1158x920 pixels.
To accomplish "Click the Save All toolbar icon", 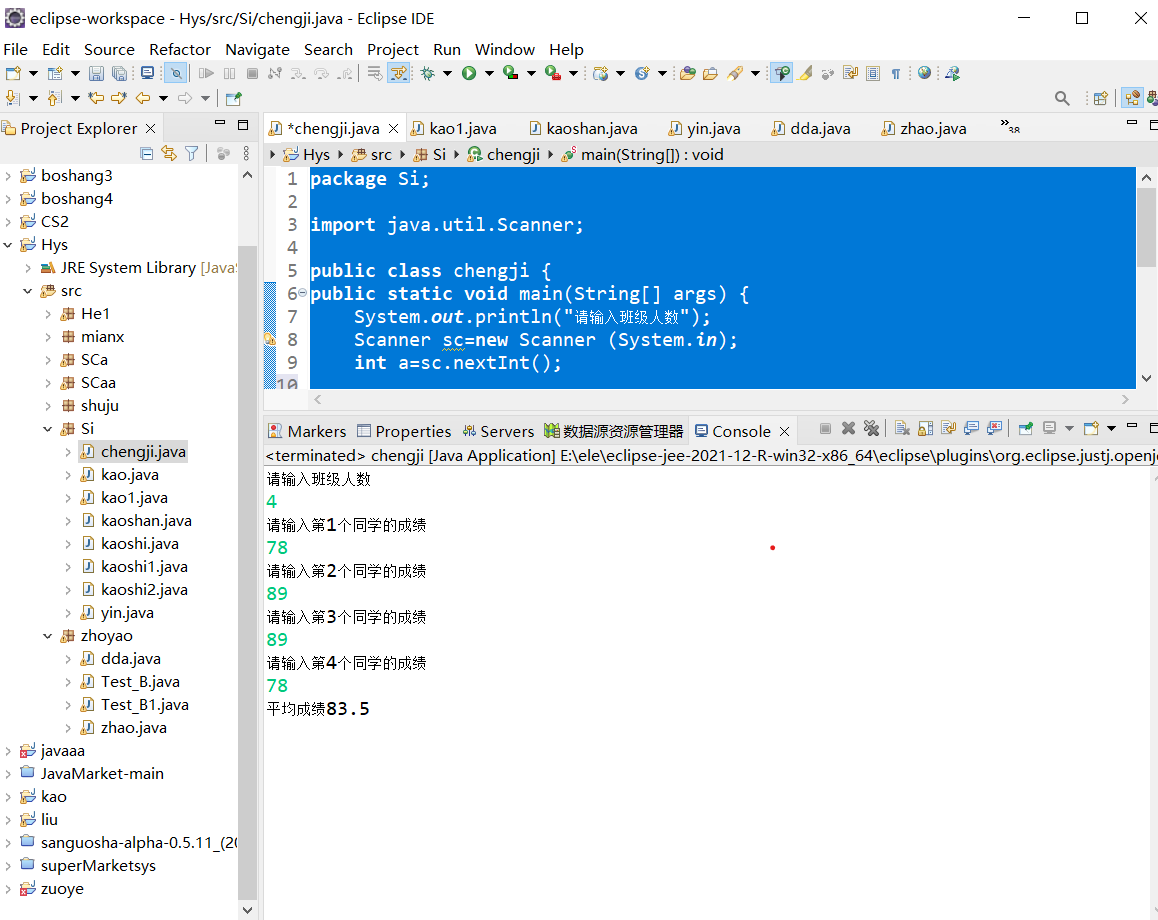I will [x=119, y=73].
